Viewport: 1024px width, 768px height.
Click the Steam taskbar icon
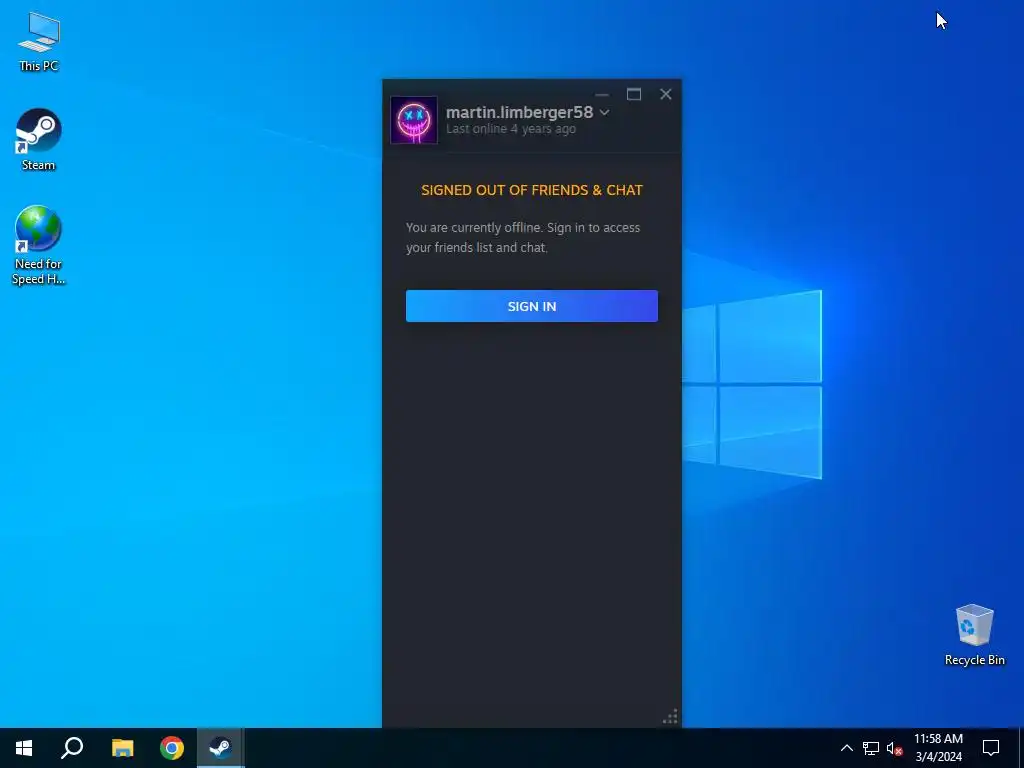221,748
